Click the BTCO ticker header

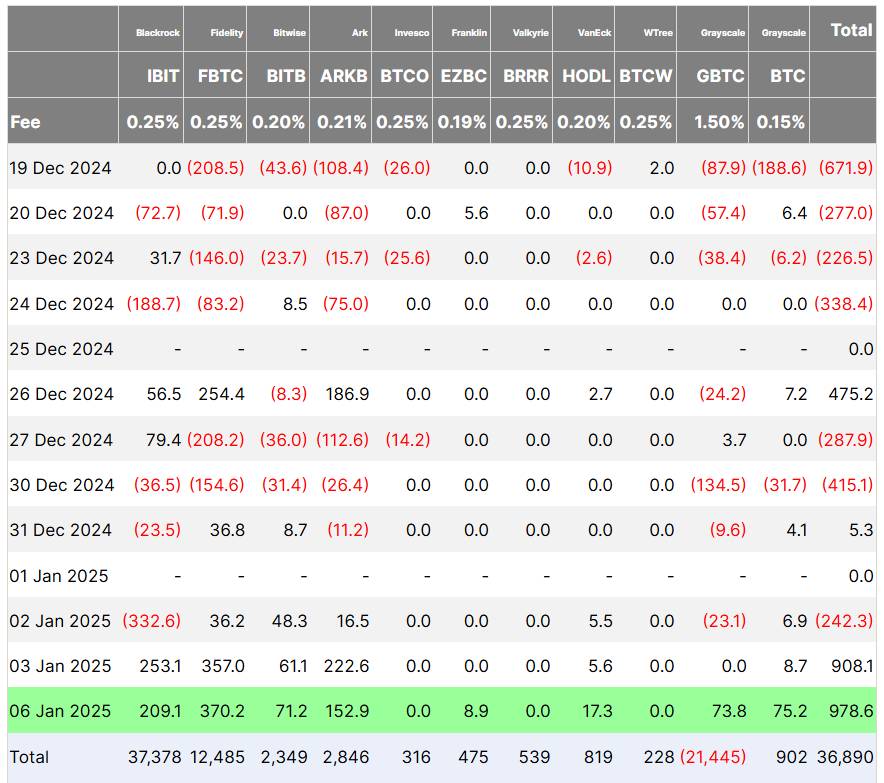[404, 76]
